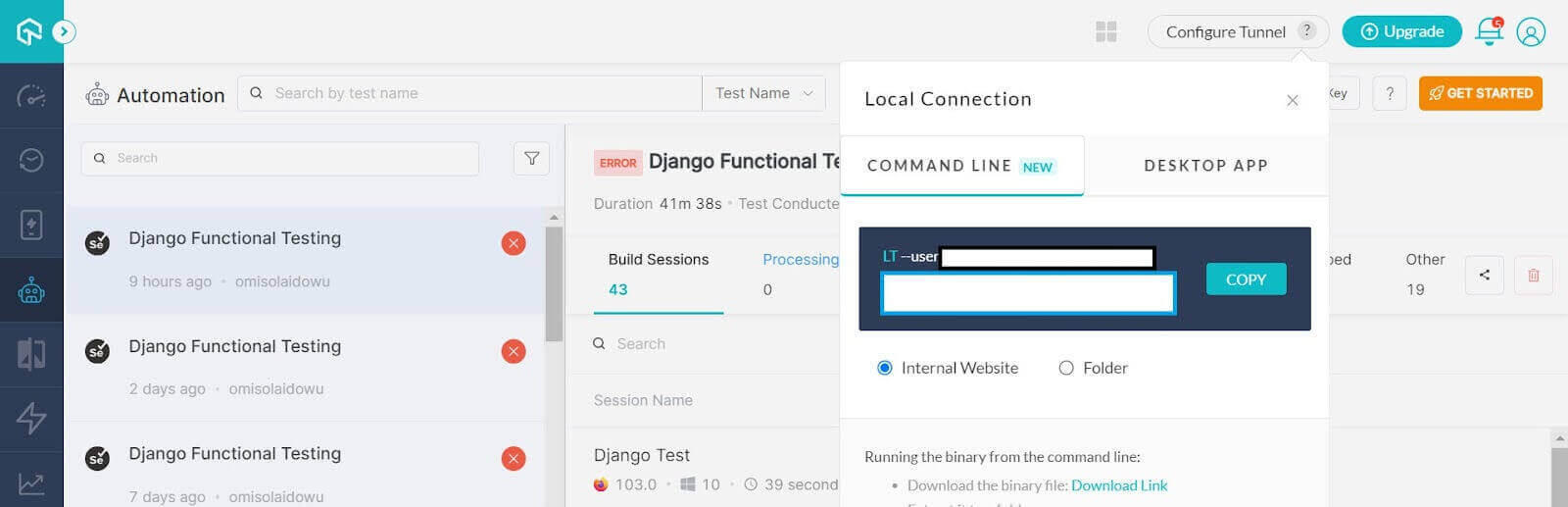Viewport: 1568px width, 507px height.
Task: Select the build from 9 hours ago
Action: (x=304, y=260)
